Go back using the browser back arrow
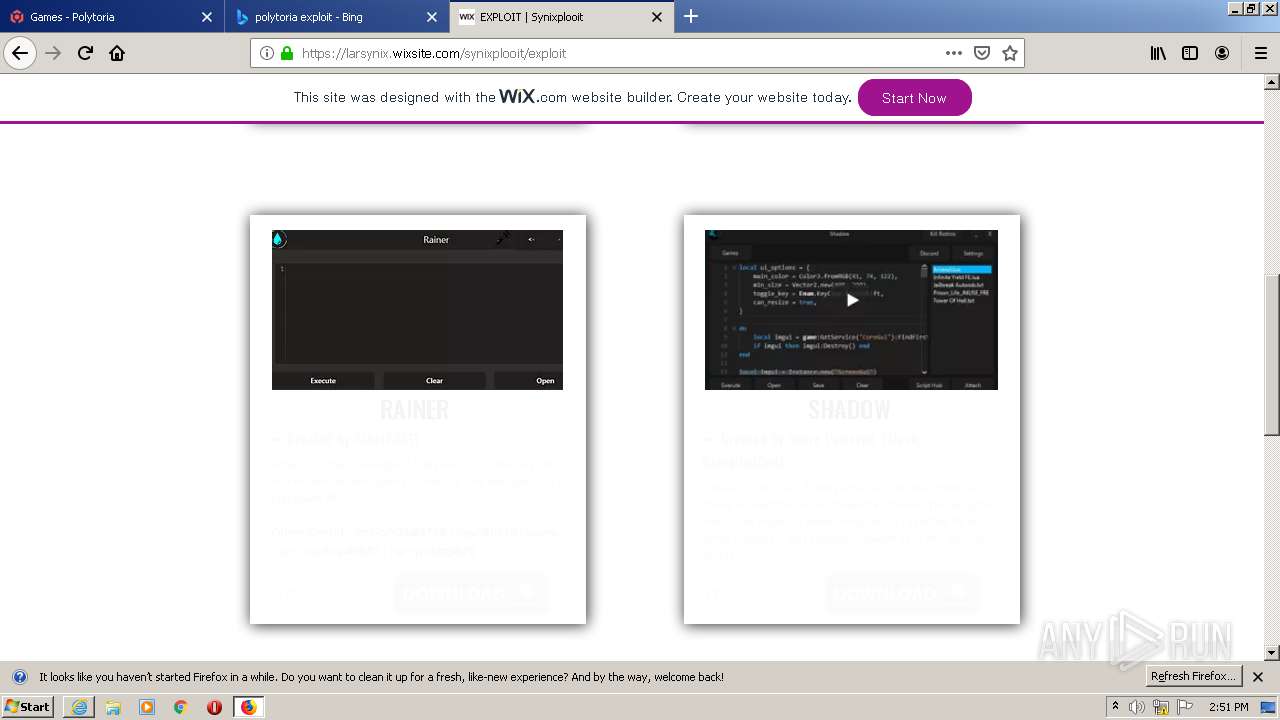Screen dimensions: 1280x720 20,53
